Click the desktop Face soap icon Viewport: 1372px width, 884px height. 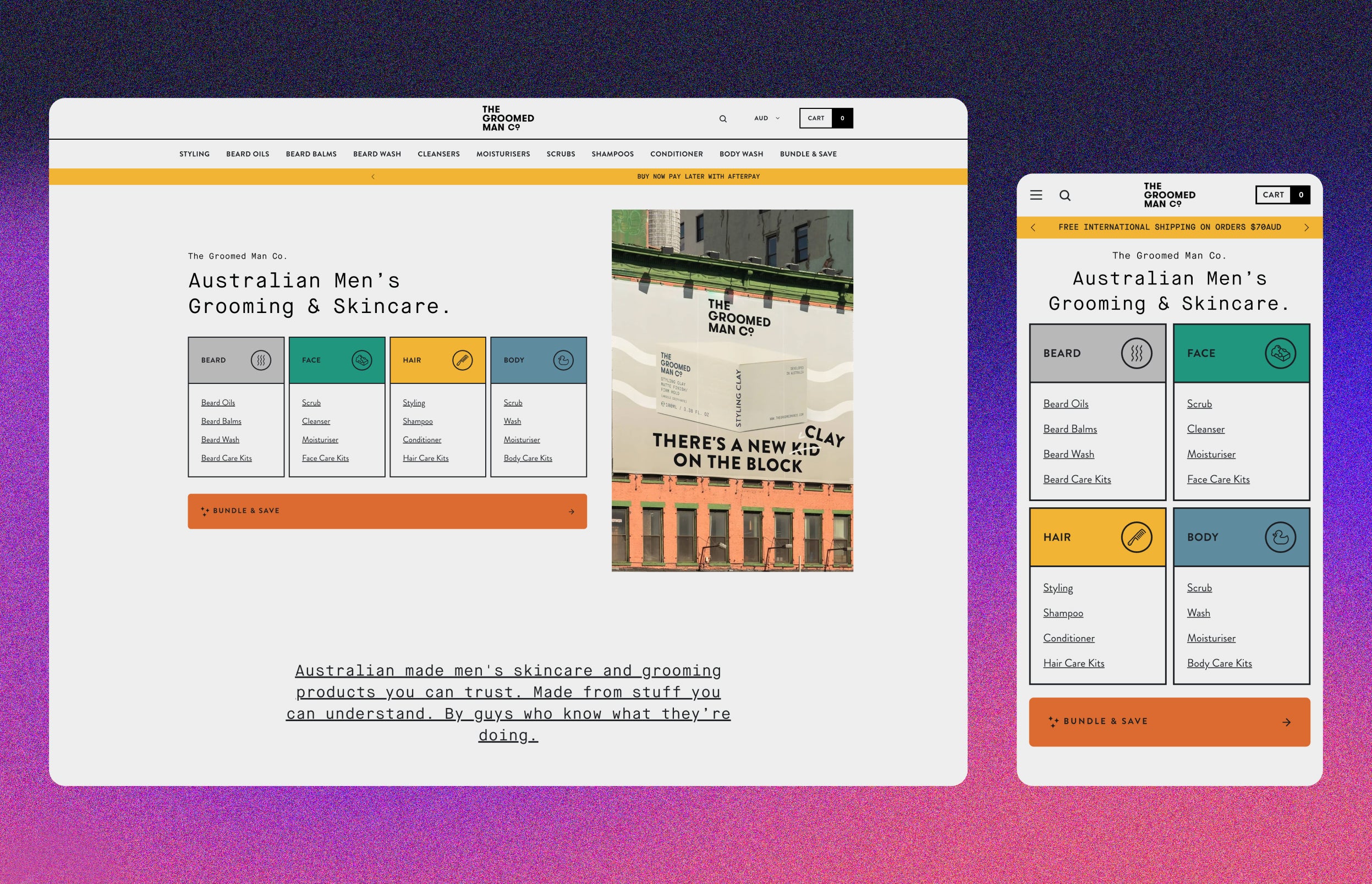[361, 360]
